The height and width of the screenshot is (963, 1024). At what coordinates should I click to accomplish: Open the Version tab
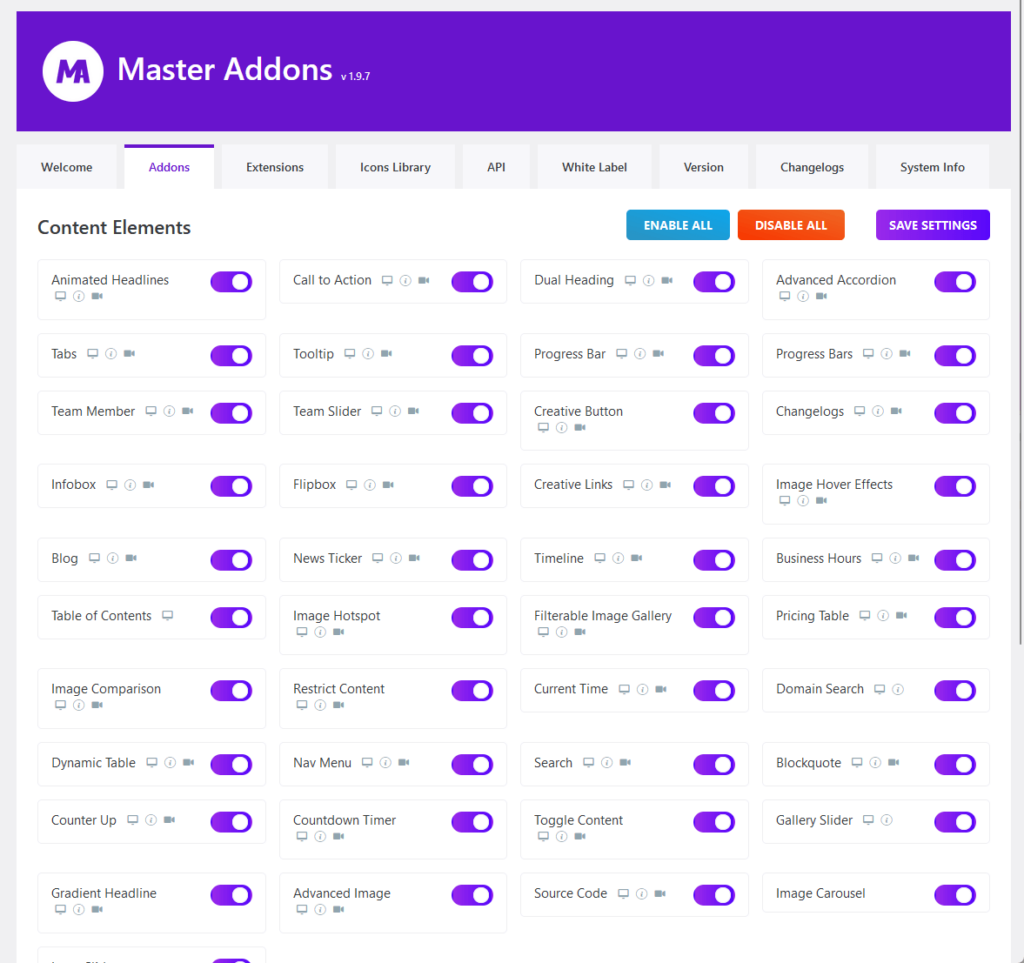(703, 167)
